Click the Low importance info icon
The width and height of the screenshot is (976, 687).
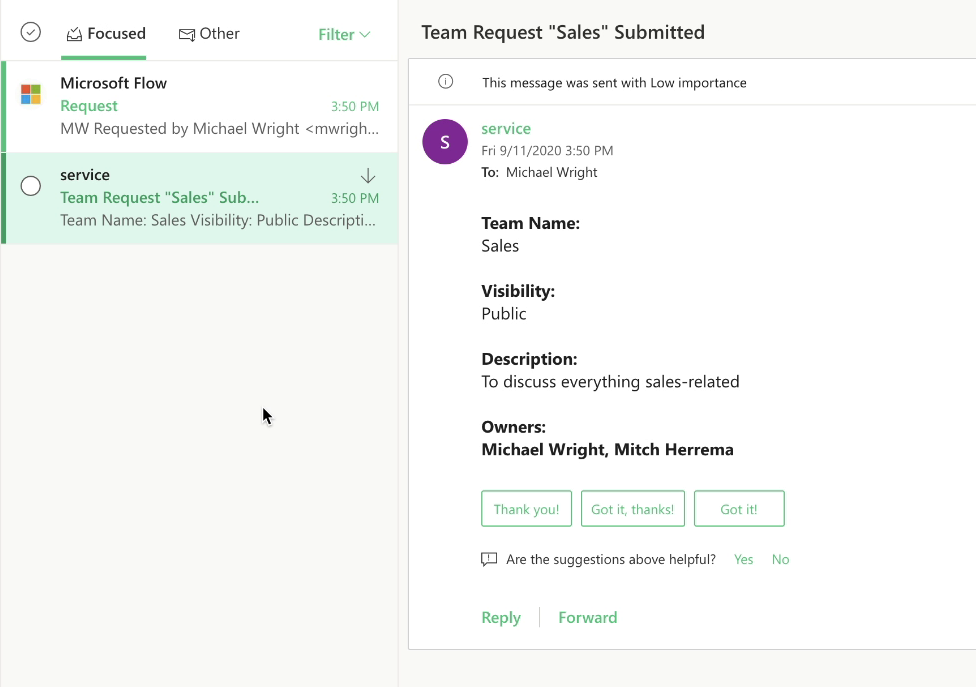click(444, 82)
